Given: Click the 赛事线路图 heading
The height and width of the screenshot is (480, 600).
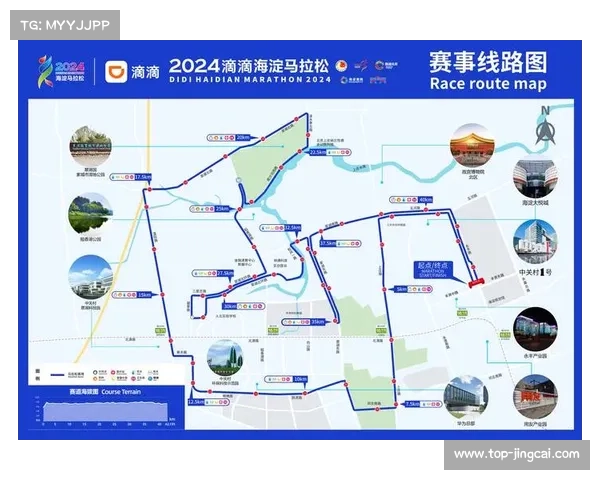Looking at the screenshot, I should tap(488, 62).
